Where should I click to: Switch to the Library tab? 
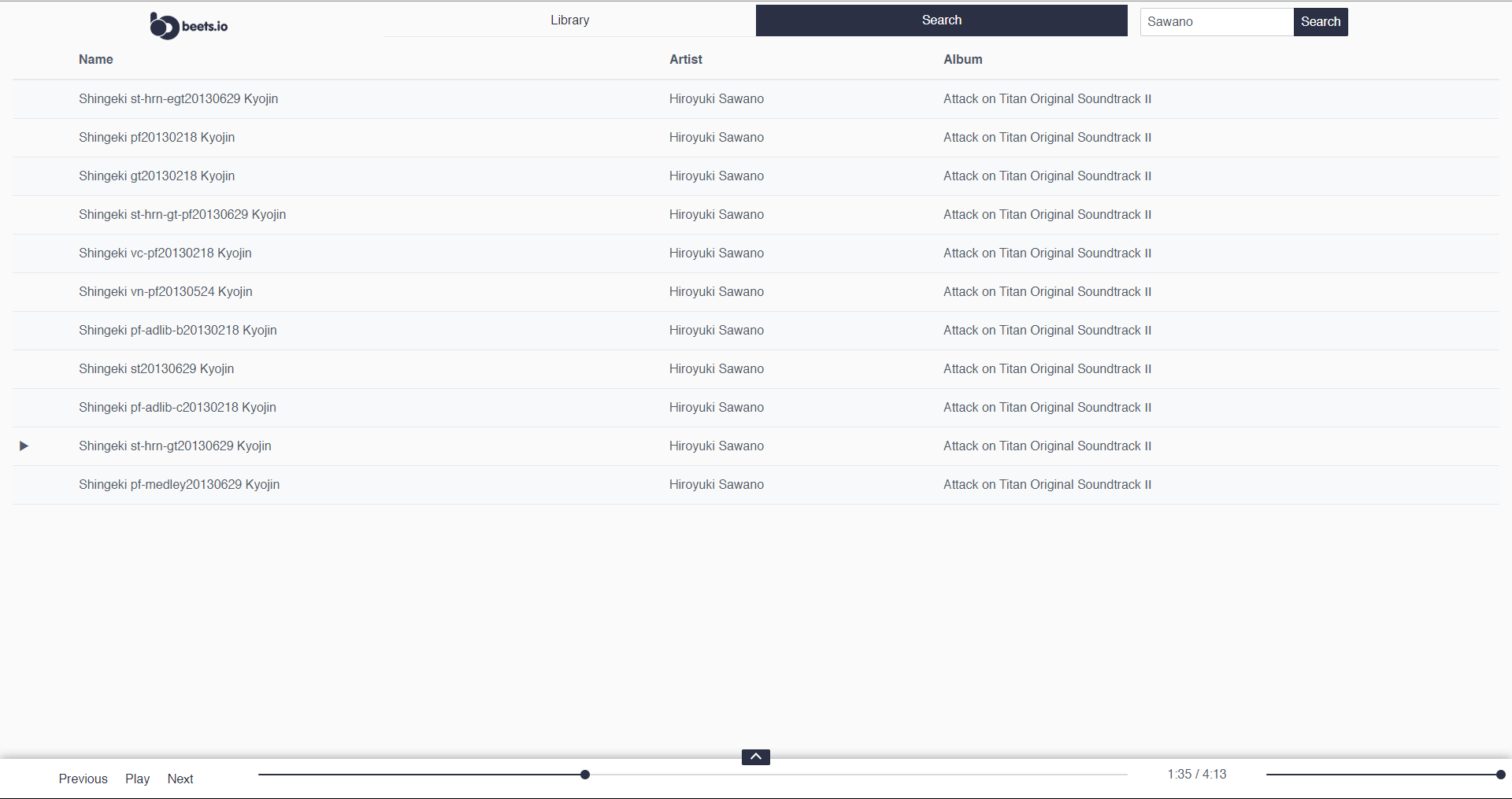570,20
